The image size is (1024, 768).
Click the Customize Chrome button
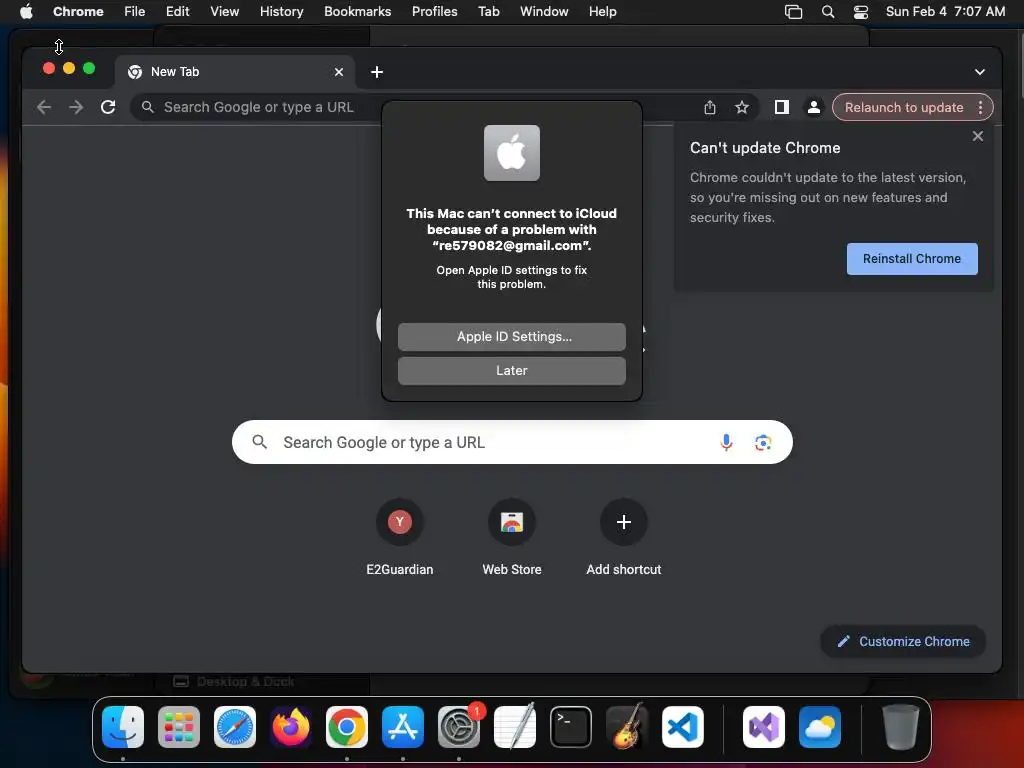[903, 641]
